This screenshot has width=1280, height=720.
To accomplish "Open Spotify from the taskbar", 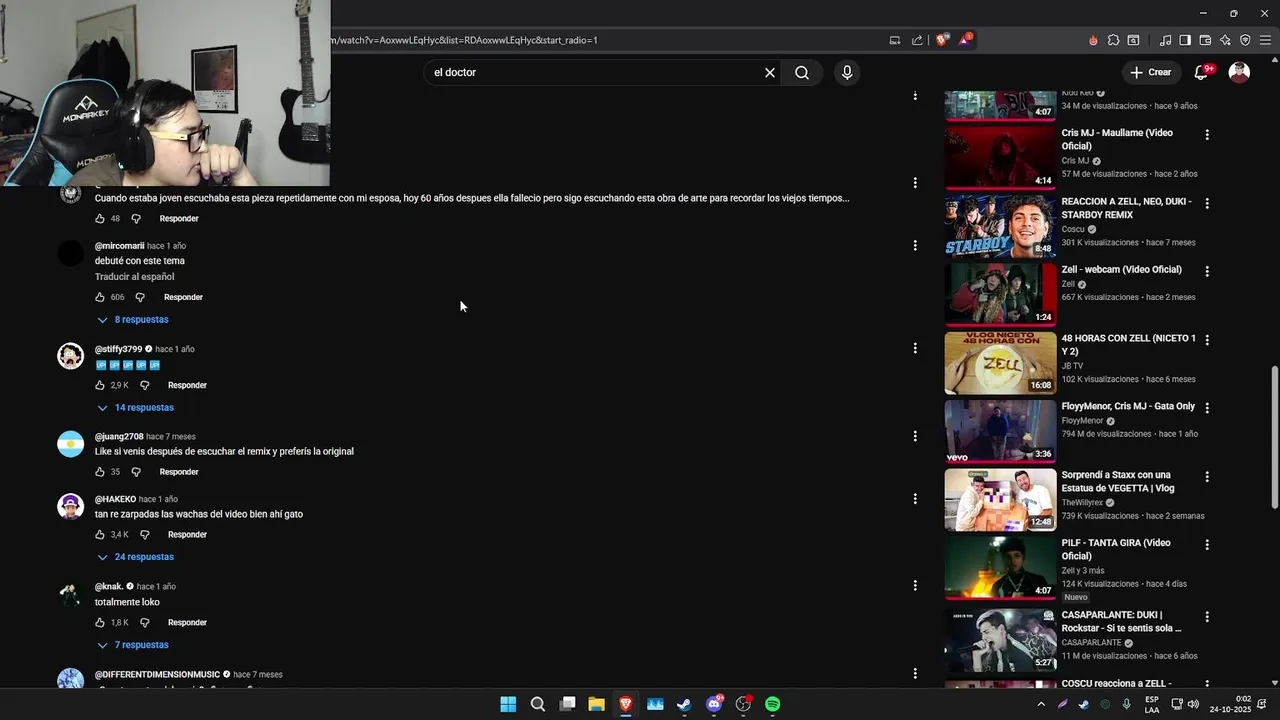I will point(773,704).
